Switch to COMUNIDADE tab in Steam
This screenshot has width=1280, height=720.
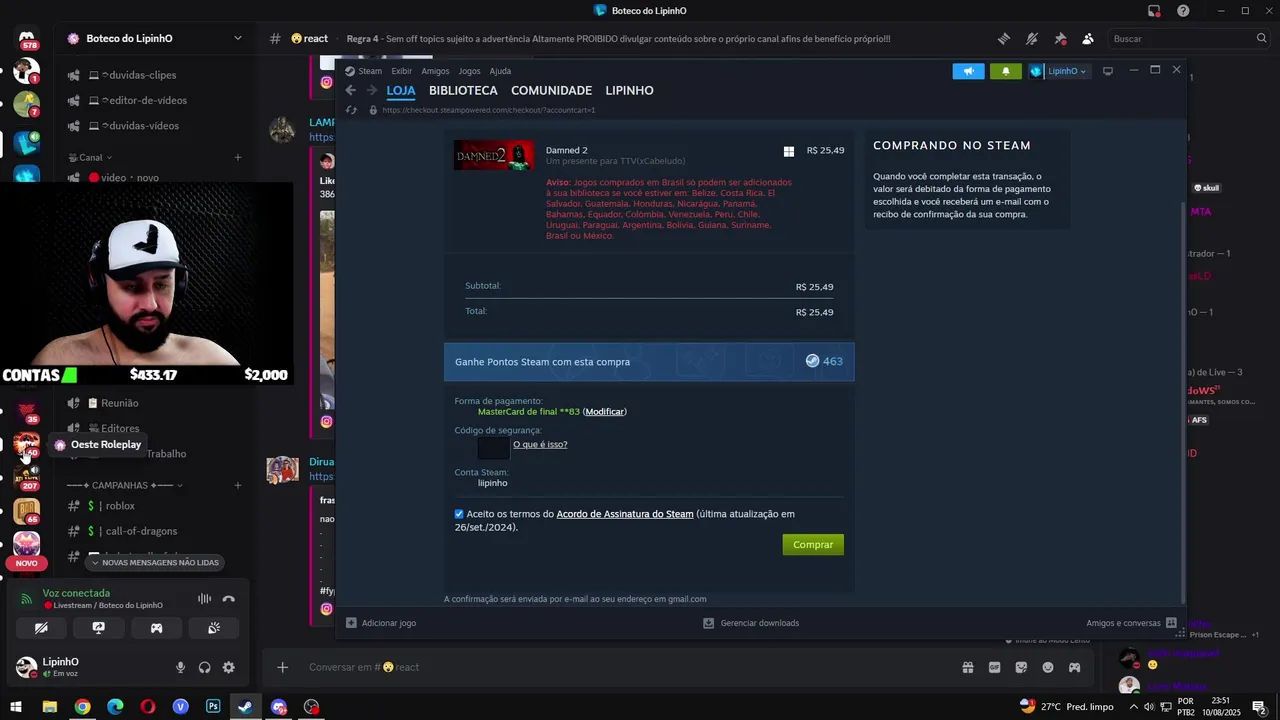point(551,90)
